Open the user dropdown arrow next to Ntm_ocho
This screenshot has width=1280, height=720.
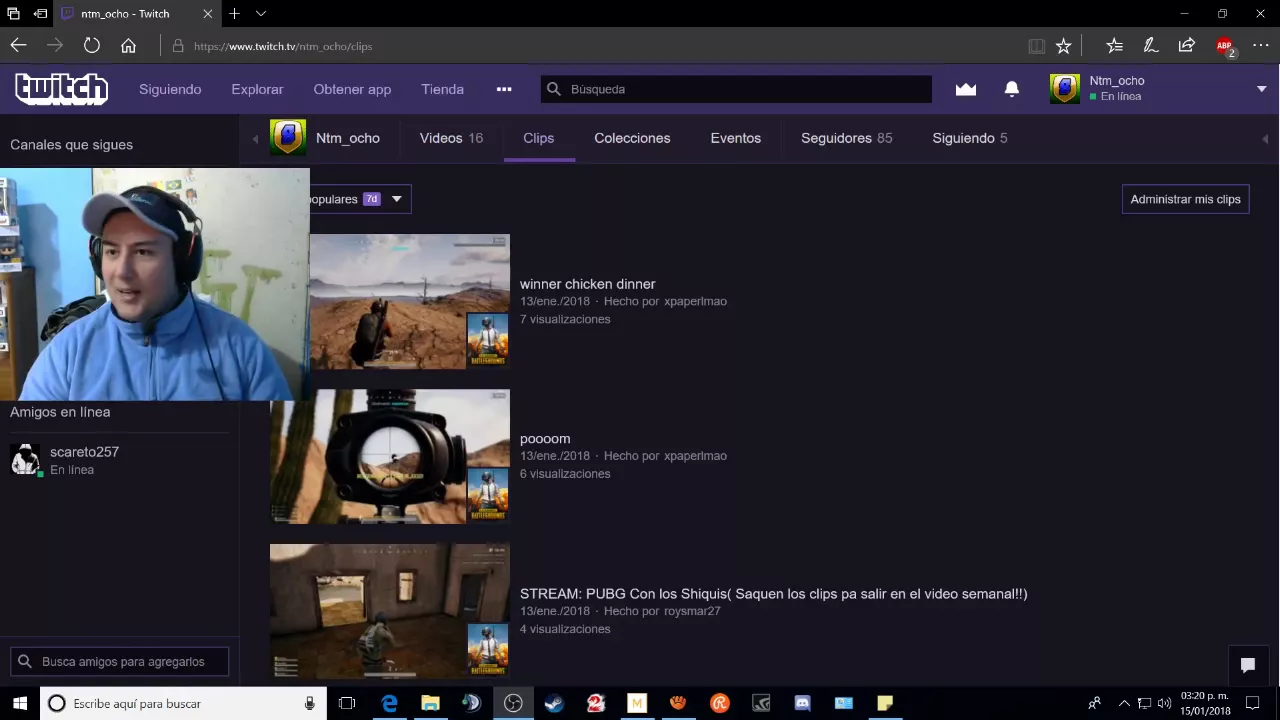pyautogui.click(x=1261, y=89)
